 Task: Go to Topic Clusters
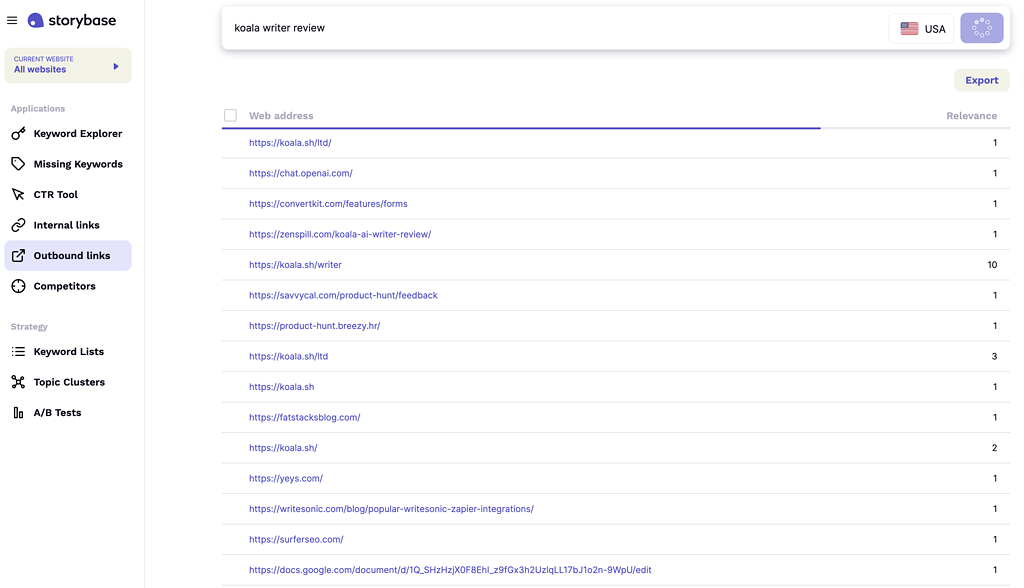(x=68, y=382)
